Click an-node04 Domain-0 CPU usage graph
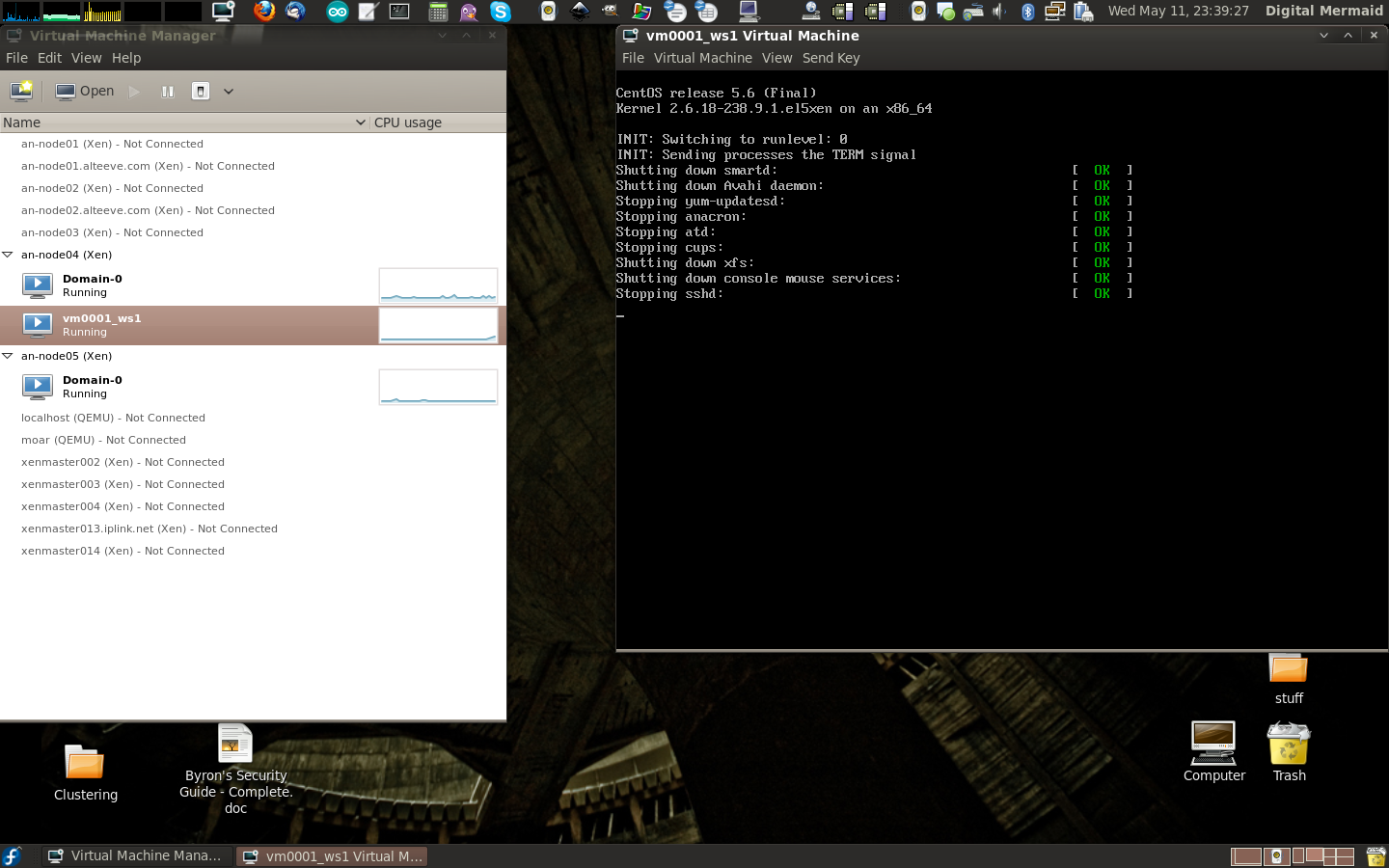This screenshot has height=868, width=1389. (438, 285)
